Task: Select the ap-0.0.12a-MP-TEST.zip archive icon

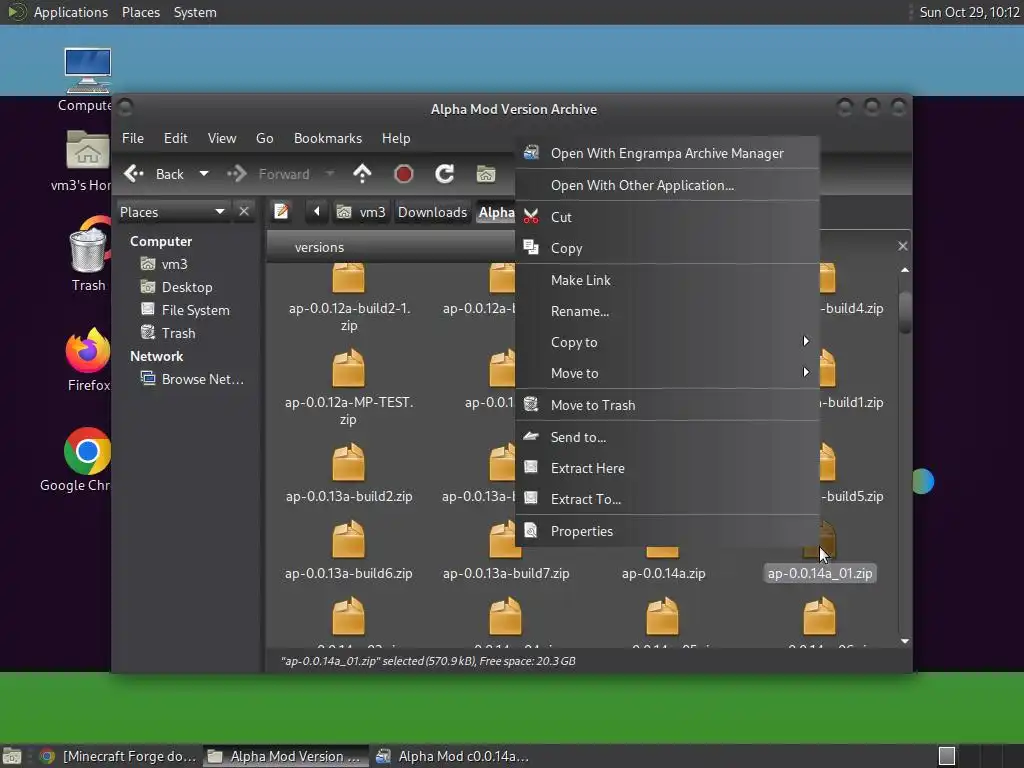Action: (349, 368)
